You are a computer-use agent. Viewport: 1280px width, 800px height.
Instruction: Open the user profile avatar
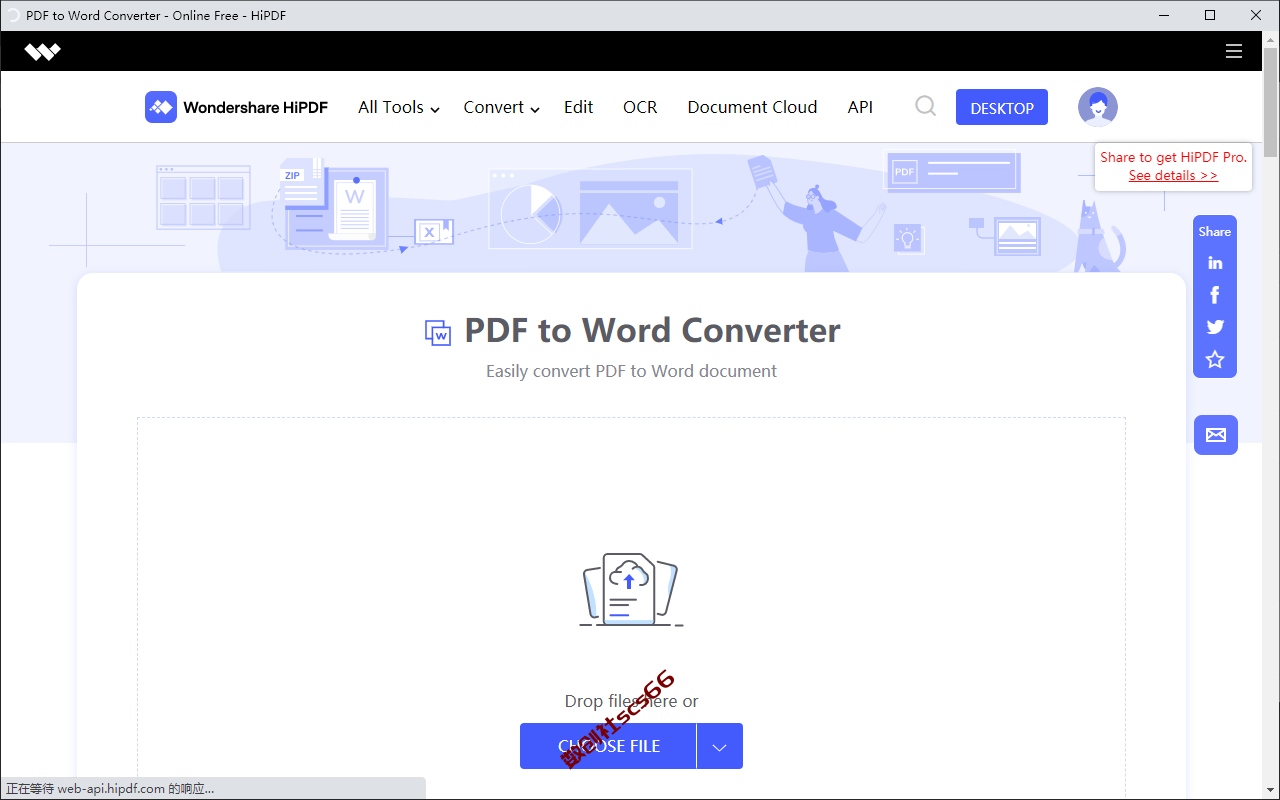1098,107
